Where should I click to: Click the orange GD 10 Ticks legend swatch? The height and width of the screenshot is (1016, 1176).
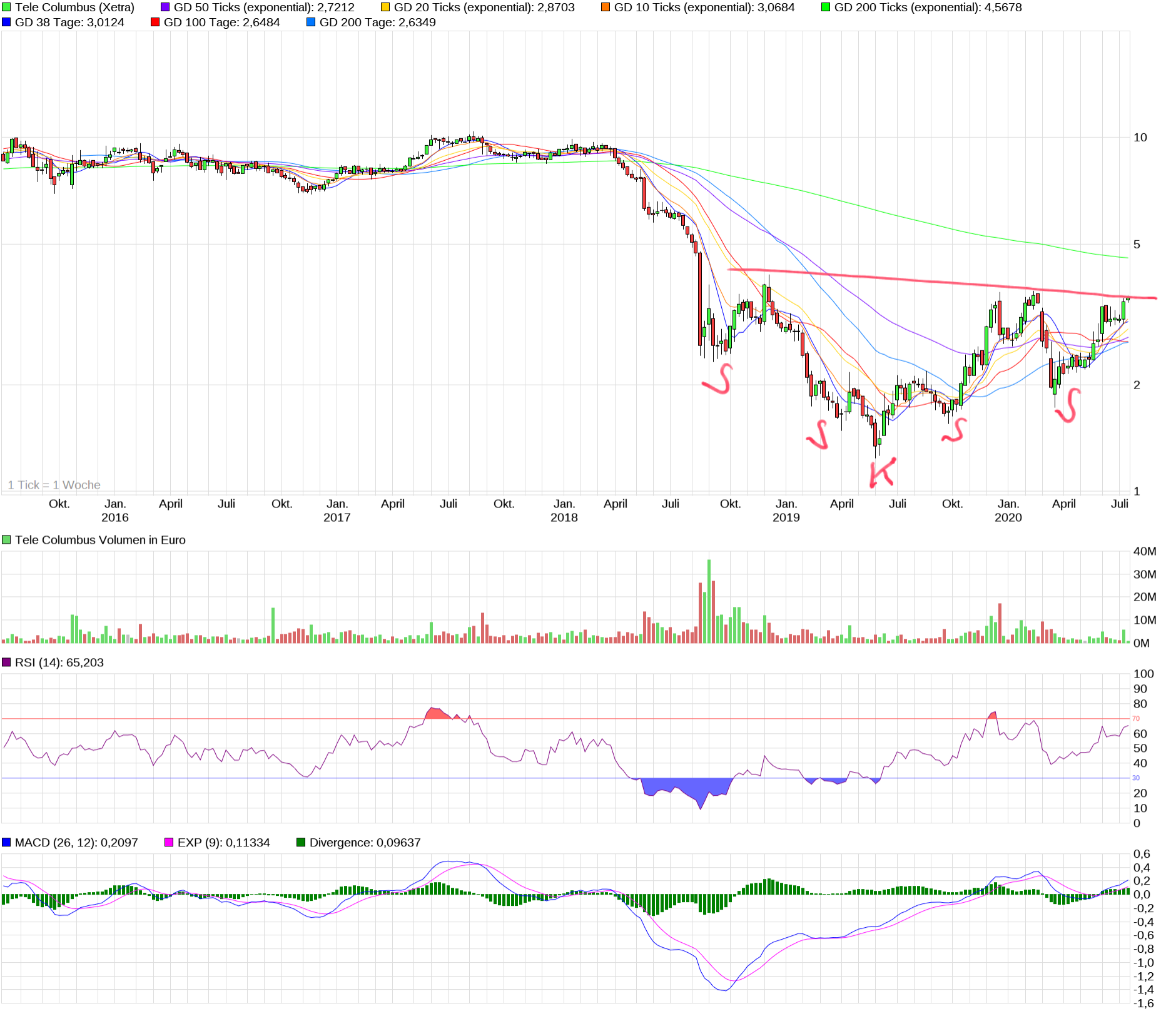[x=606, y=8]
